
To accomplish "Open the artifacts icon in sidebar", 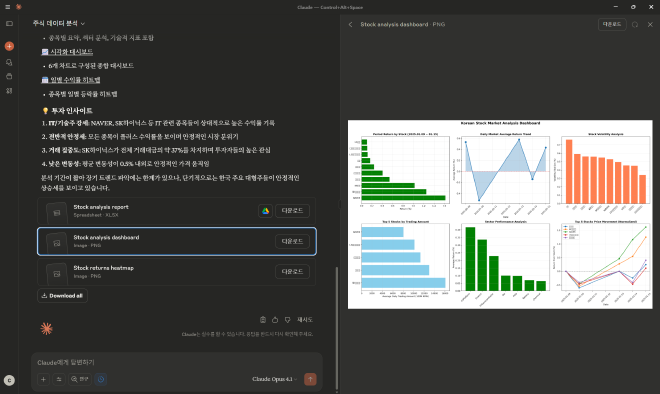I will [x=9, y=91].
